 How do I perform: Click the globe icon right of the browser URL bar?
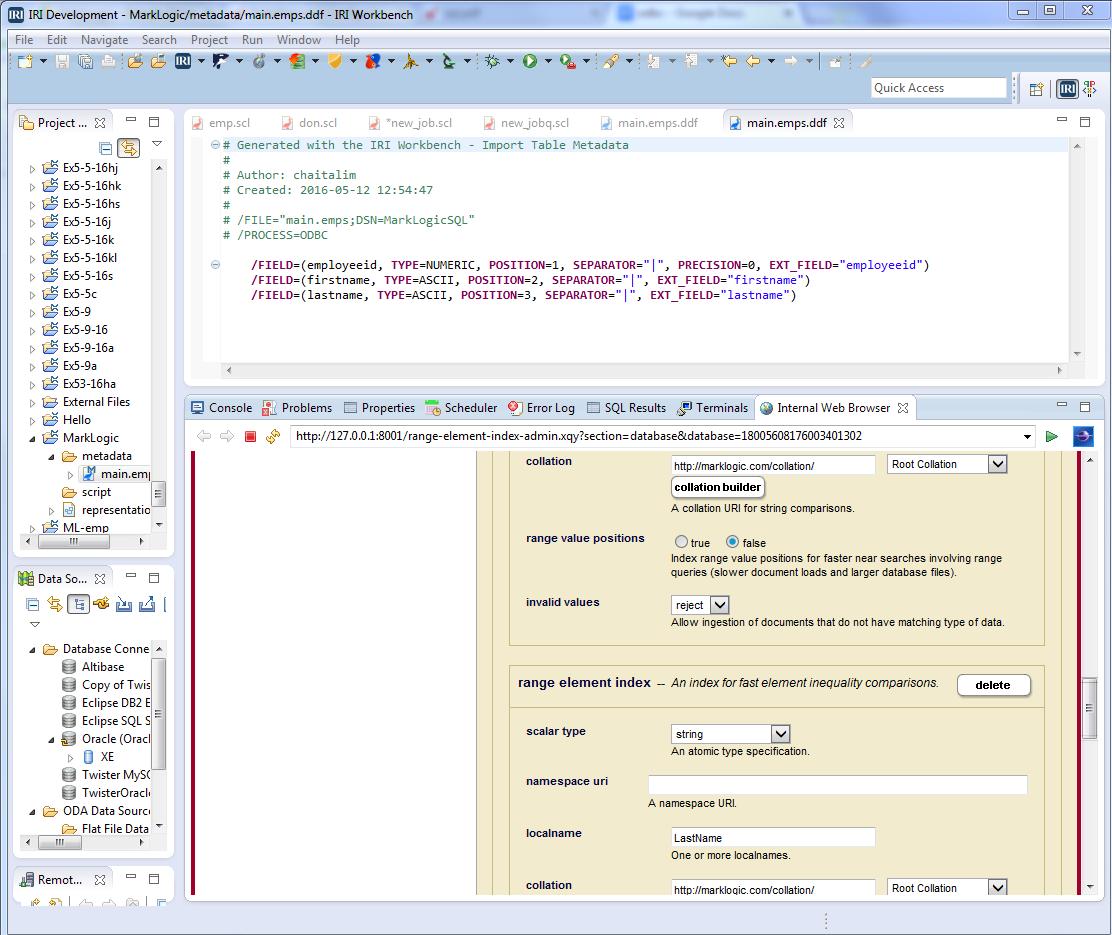pyautogui.click(x=1083, y=436)
